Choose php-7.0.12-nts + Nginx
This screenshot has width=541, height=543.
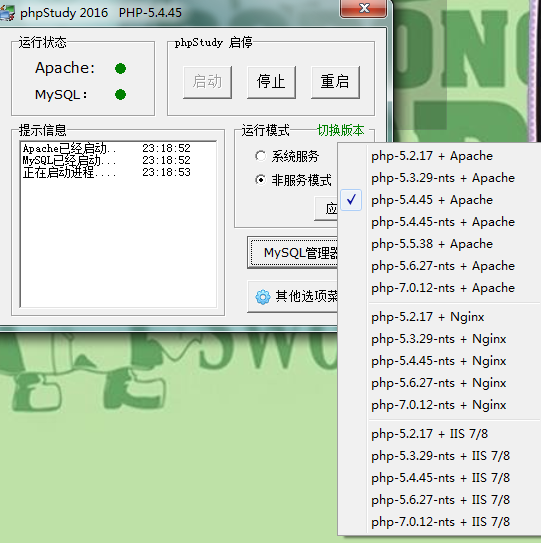[x=439, y=405]
